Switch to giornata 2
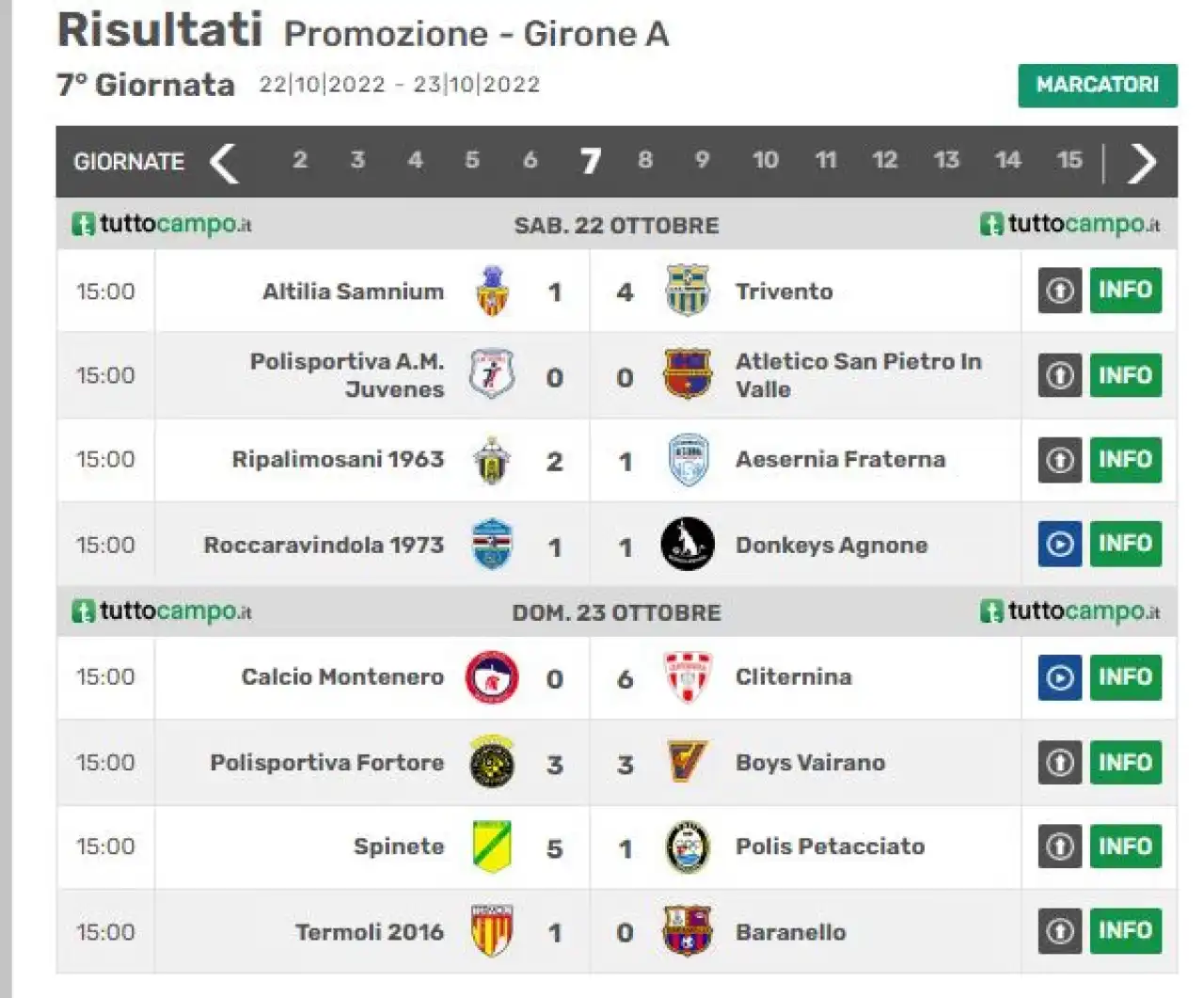This screenshot has height=998, width=1204. [300, 160]
